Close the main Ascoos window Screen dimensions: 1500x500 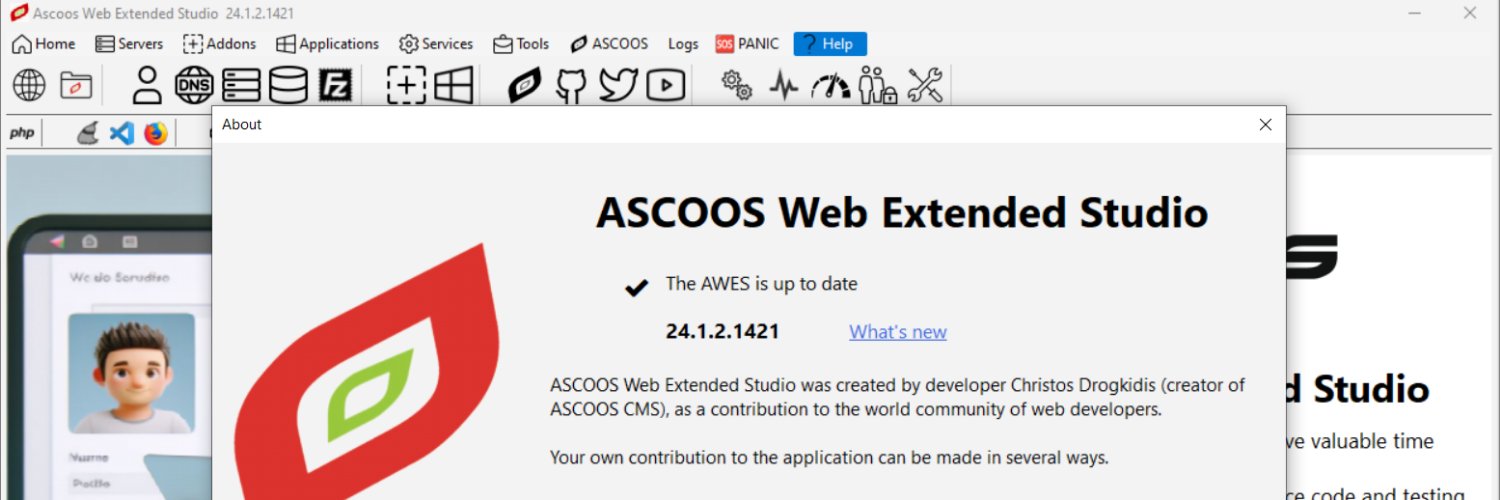[x=1469, y=13]
